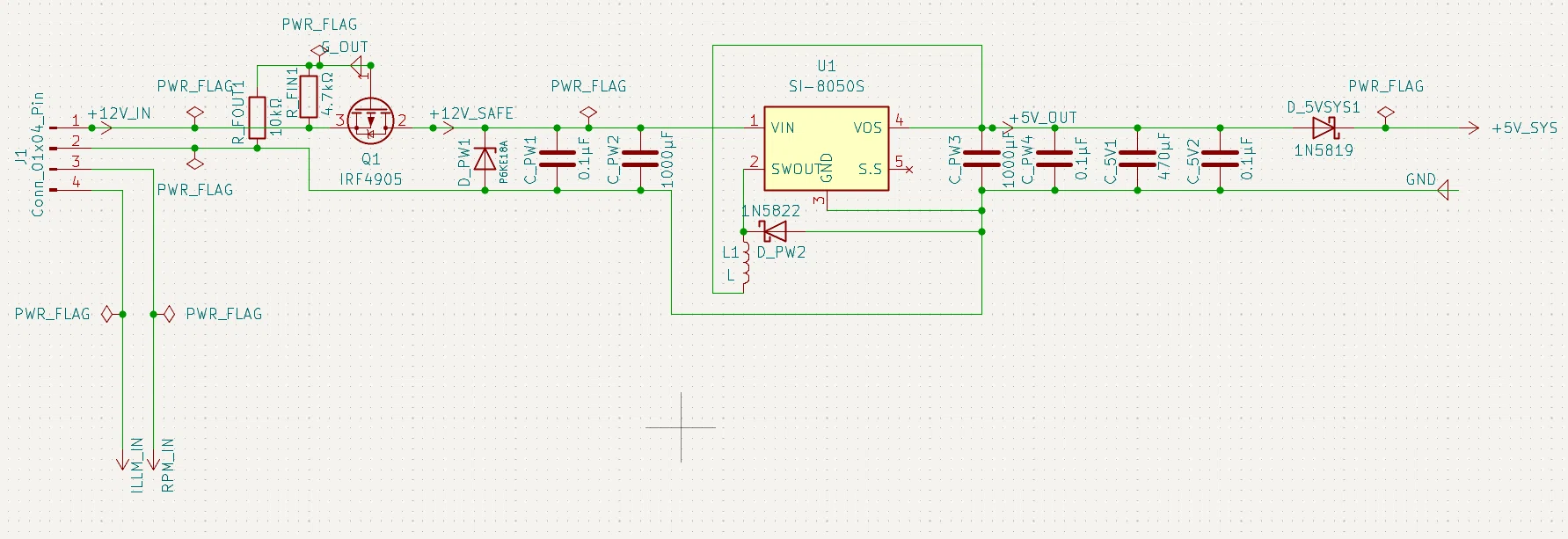Screen dimensions: 1568x539
Task: Pick the D_PW1 TVS diode symbol
Action: click(x=485, y=158)
